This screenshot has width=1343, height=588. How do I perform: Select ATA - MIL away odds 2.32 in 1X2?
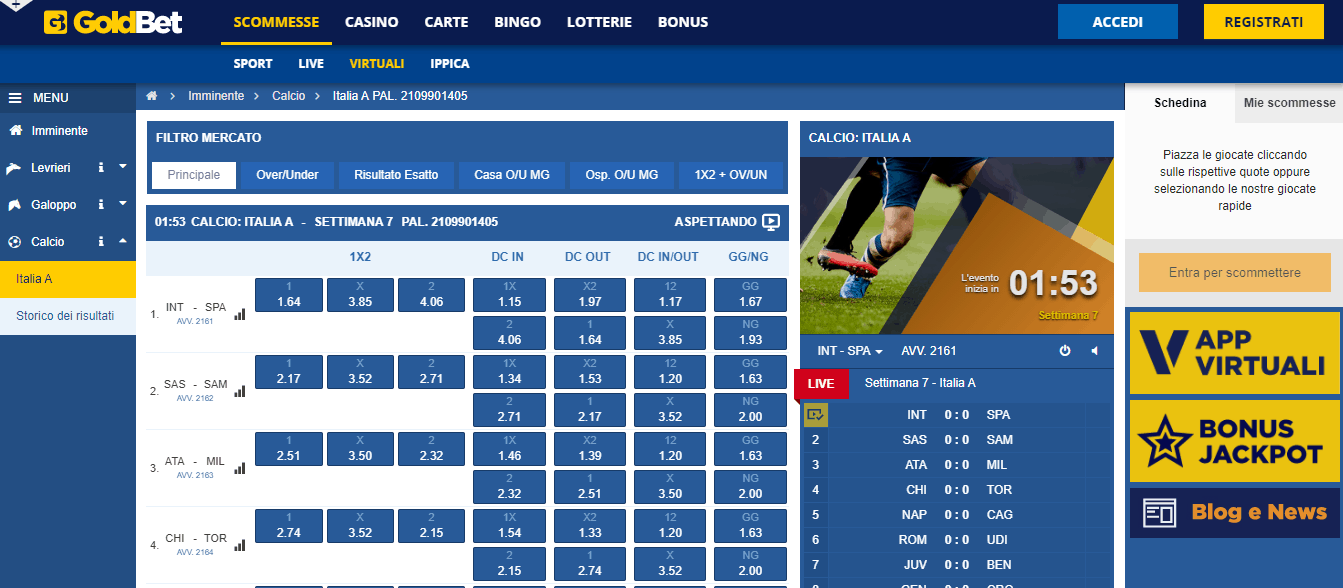[432, 449]
